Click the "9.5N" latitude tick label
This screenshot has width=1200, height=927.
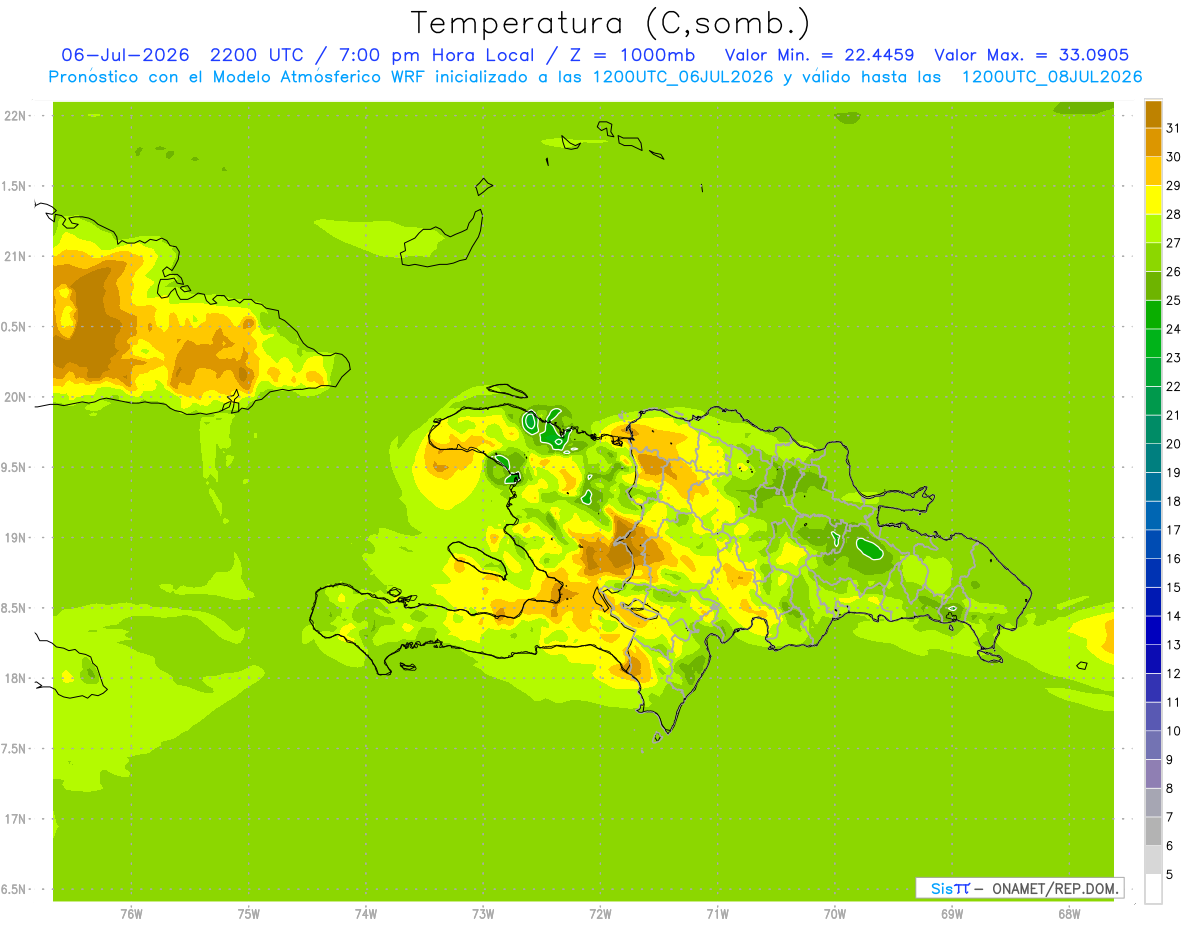15,467
